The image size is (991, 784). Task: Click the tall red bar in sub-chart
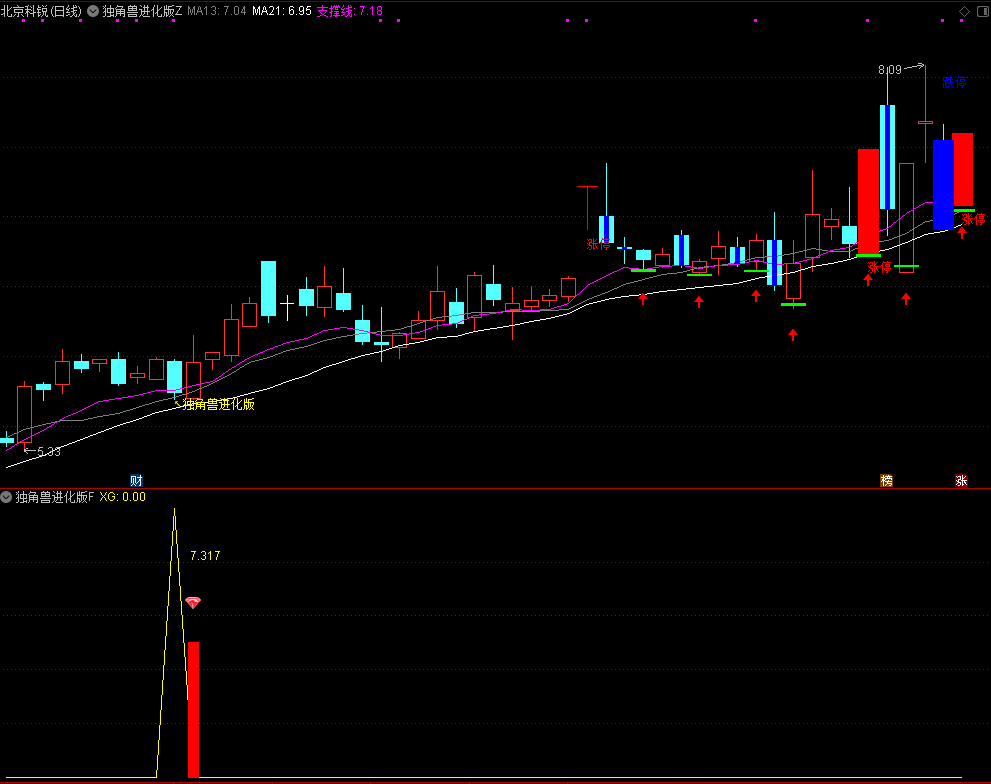click(193, 709)
